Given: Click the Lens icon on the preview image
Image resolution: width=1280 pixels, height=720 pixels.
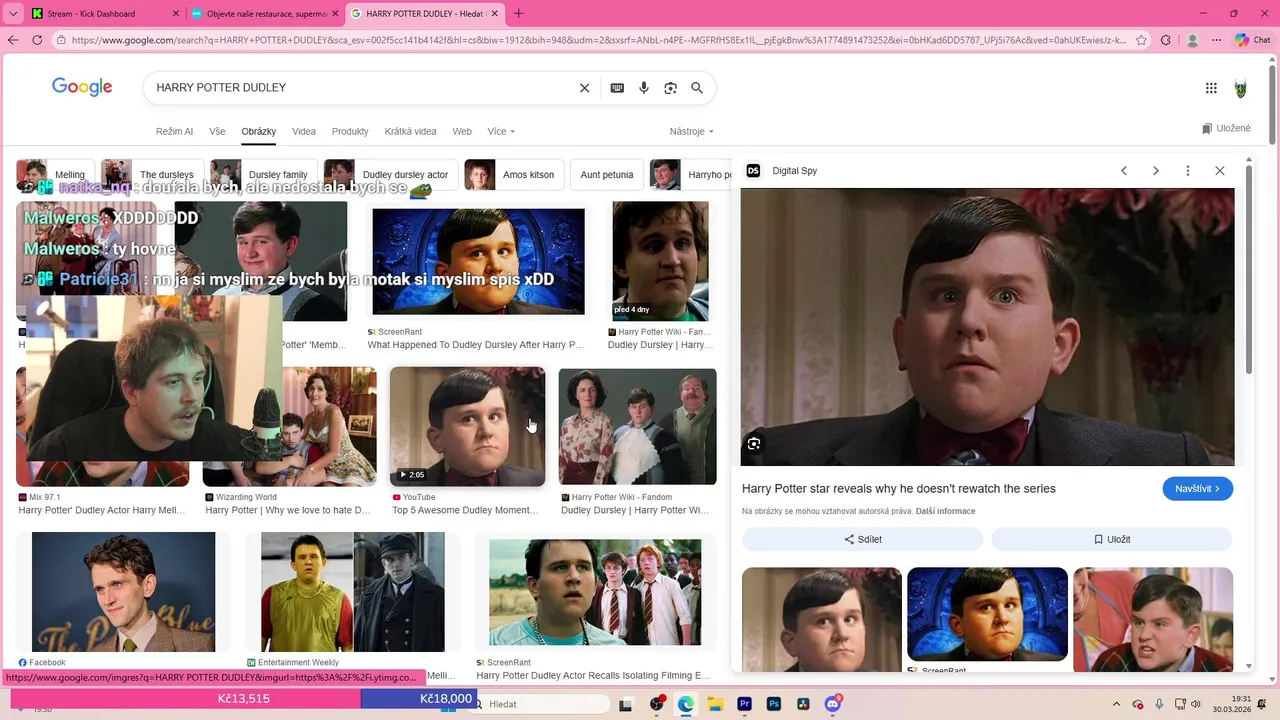Looking at the screenshot, I should (754, 444).
